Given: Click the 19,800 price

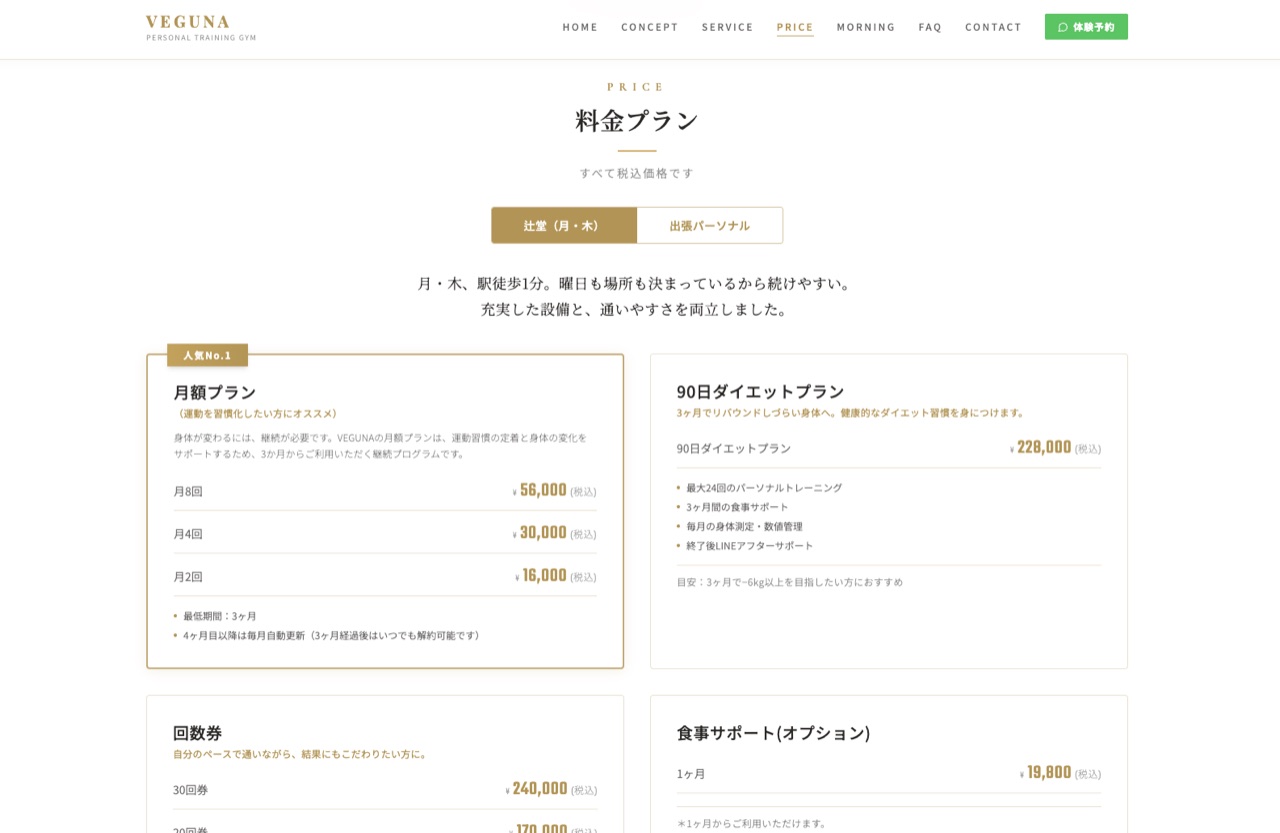Looking at the screenshot, I should [1049, 772].
